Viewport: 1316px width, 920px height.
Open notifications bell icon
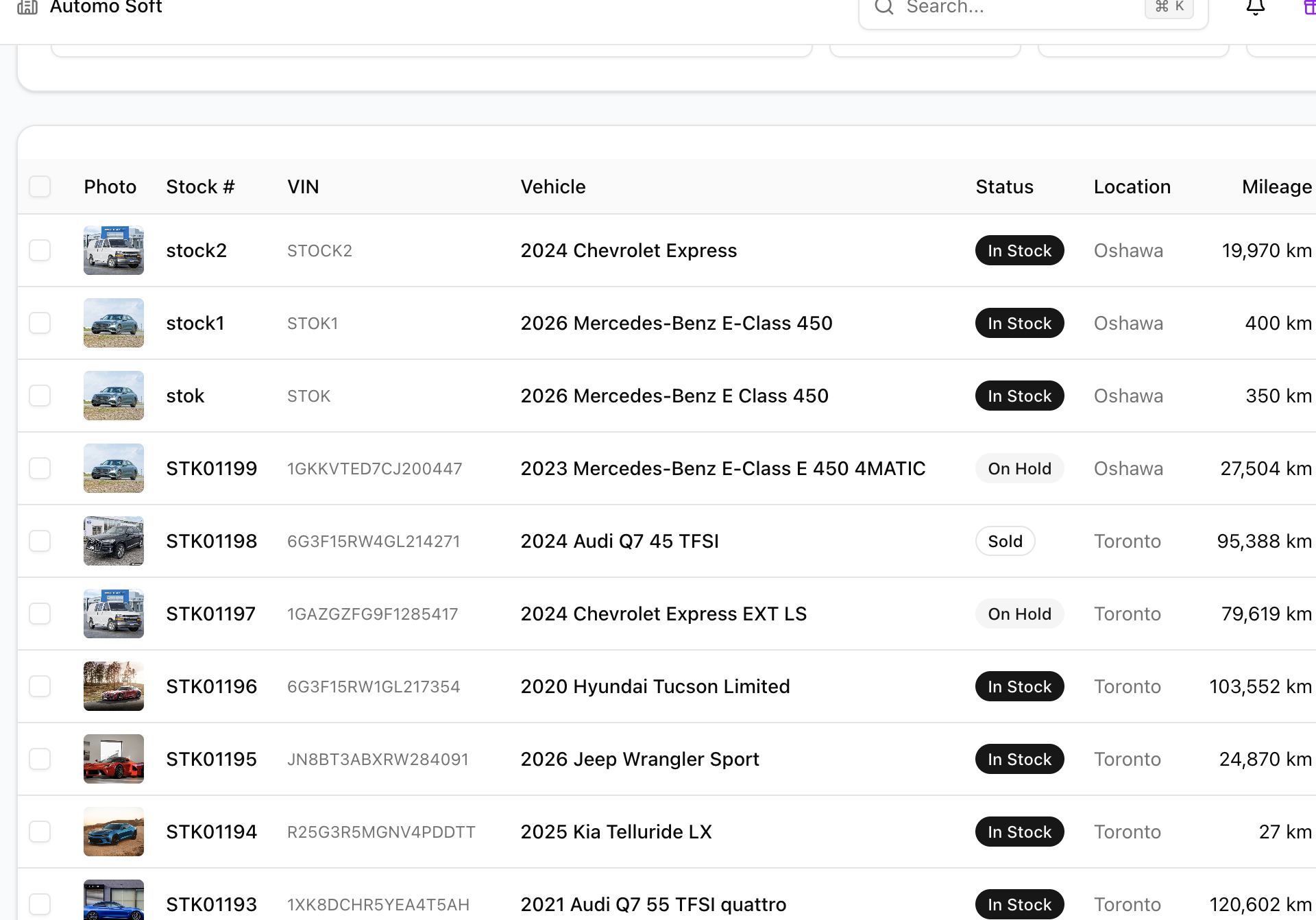click(x=1255, y=7)
